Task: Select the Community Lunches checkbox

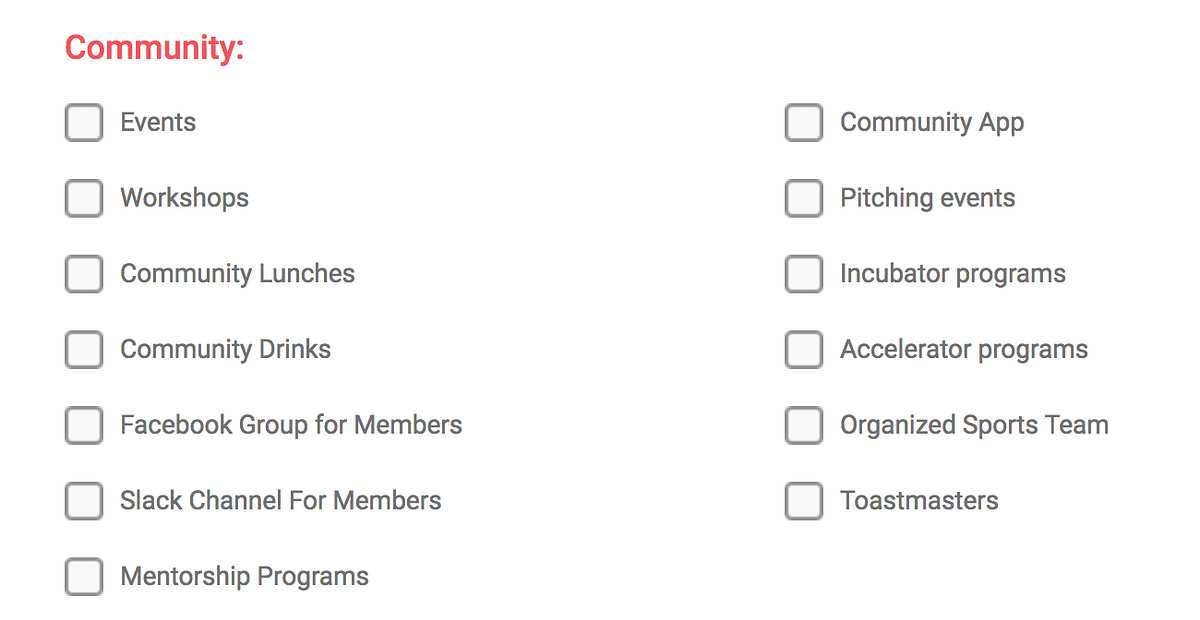Action: (x=84, y=274)
